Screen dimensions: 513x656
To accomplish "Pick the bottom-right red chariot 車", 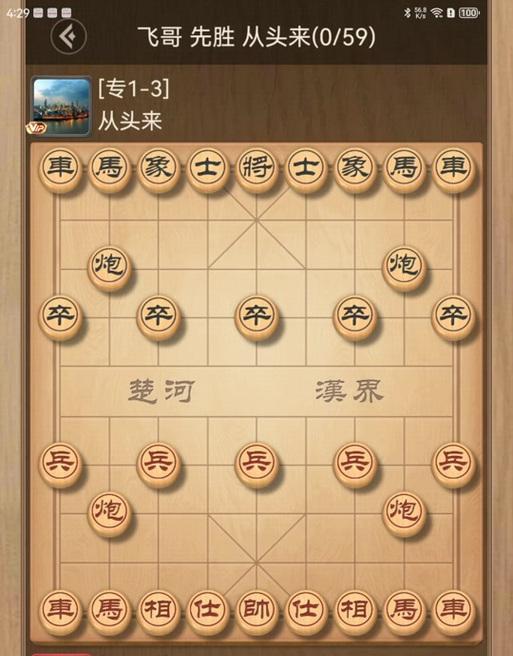I will click(453, 611).
